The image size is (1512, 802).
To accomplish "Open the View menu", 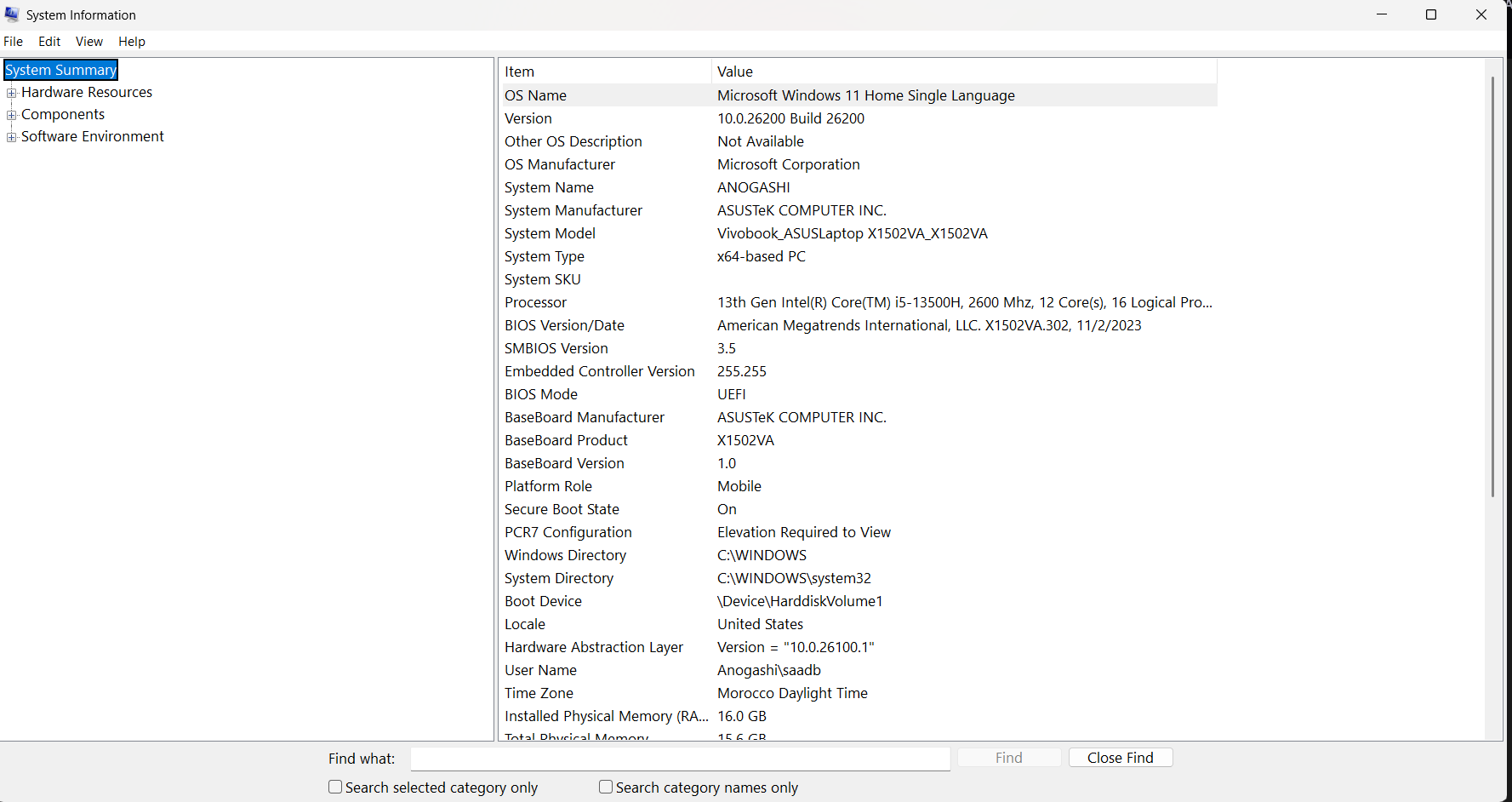I will 89,41.
